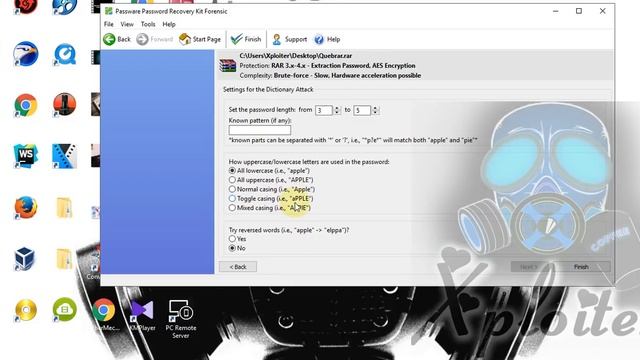The image size is (640, 360).
Task: Launch Firefox from the desktop
Action: (25, 207)
